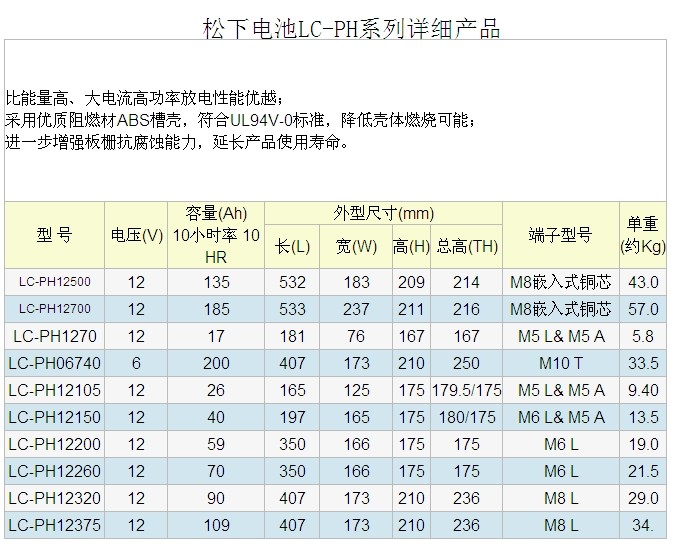Click the M10 T terminal type cell

coord(560,363)
